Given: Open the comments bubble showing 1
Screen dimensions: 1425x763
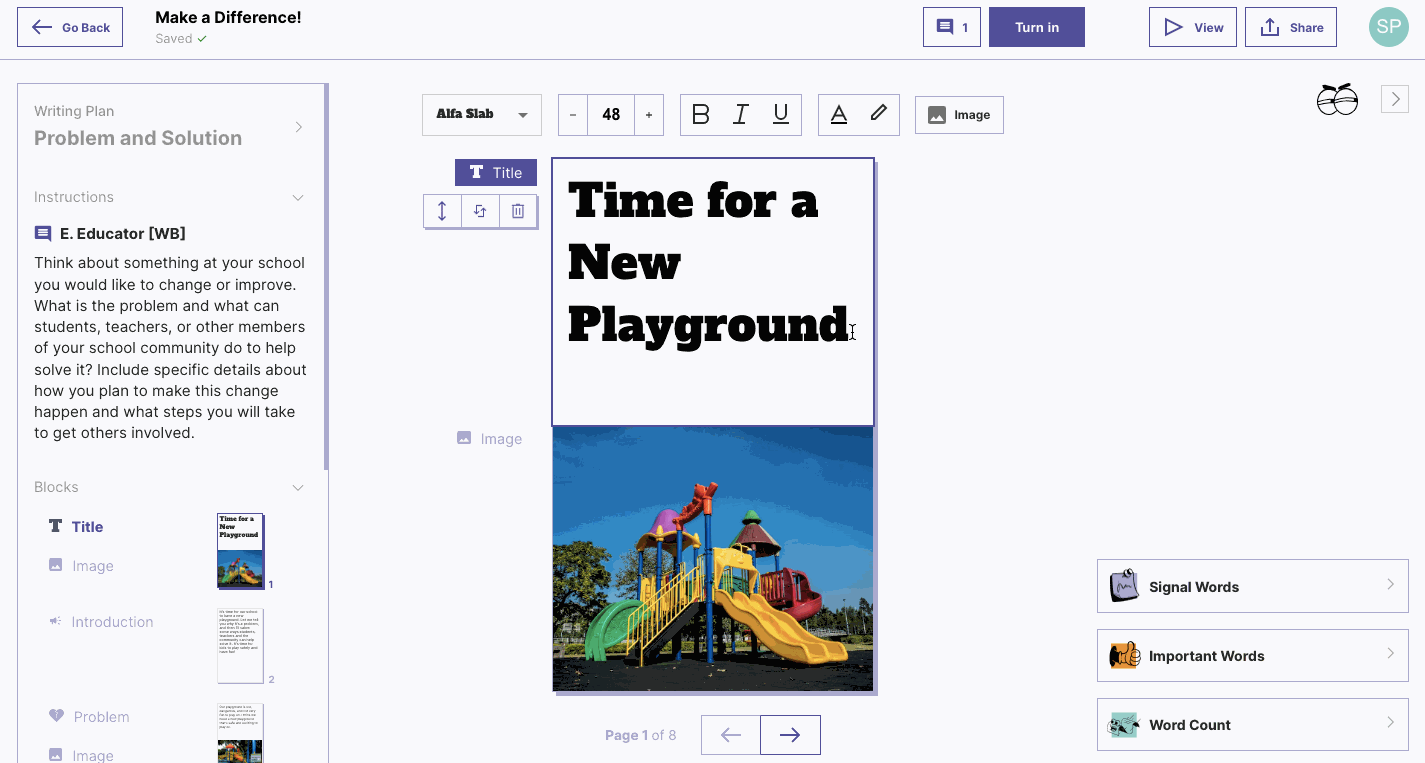Looking at the screenshot, I should (951, 28).
